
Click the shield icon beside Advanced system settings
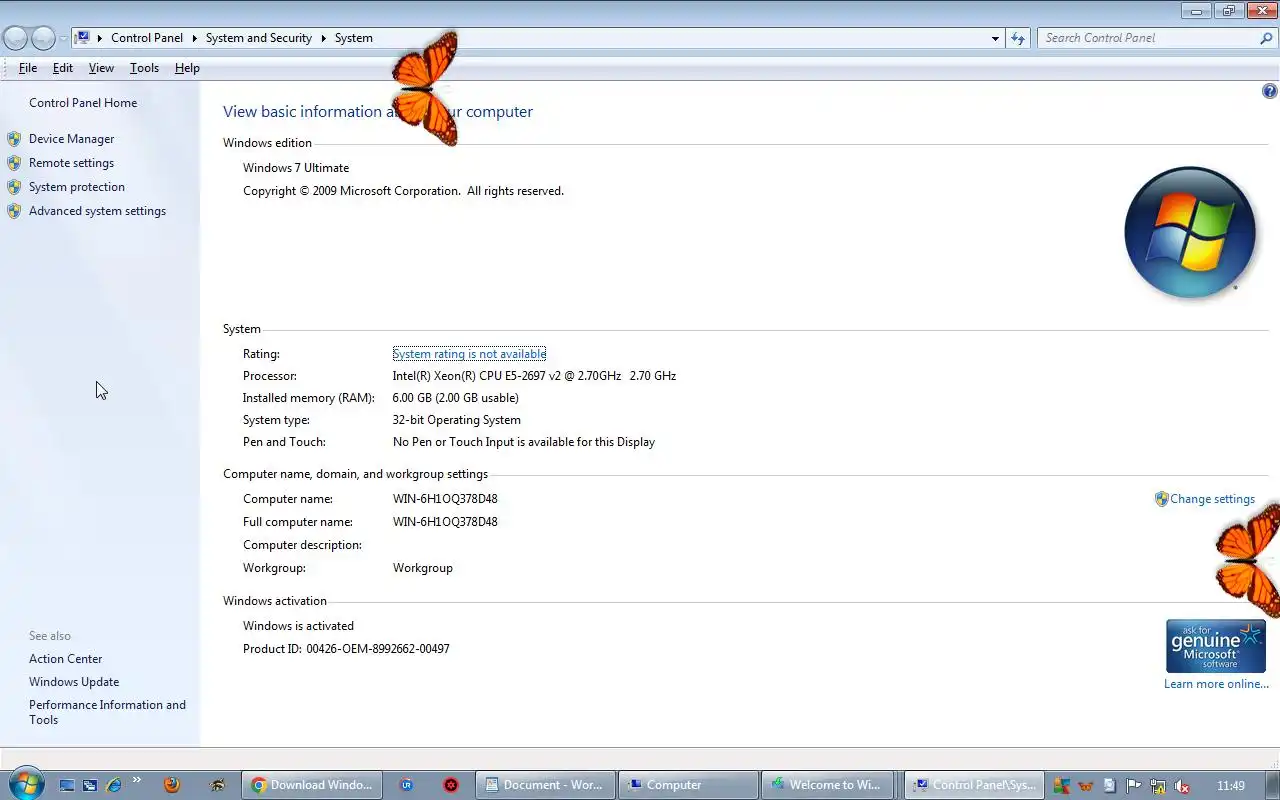(14, 211)
